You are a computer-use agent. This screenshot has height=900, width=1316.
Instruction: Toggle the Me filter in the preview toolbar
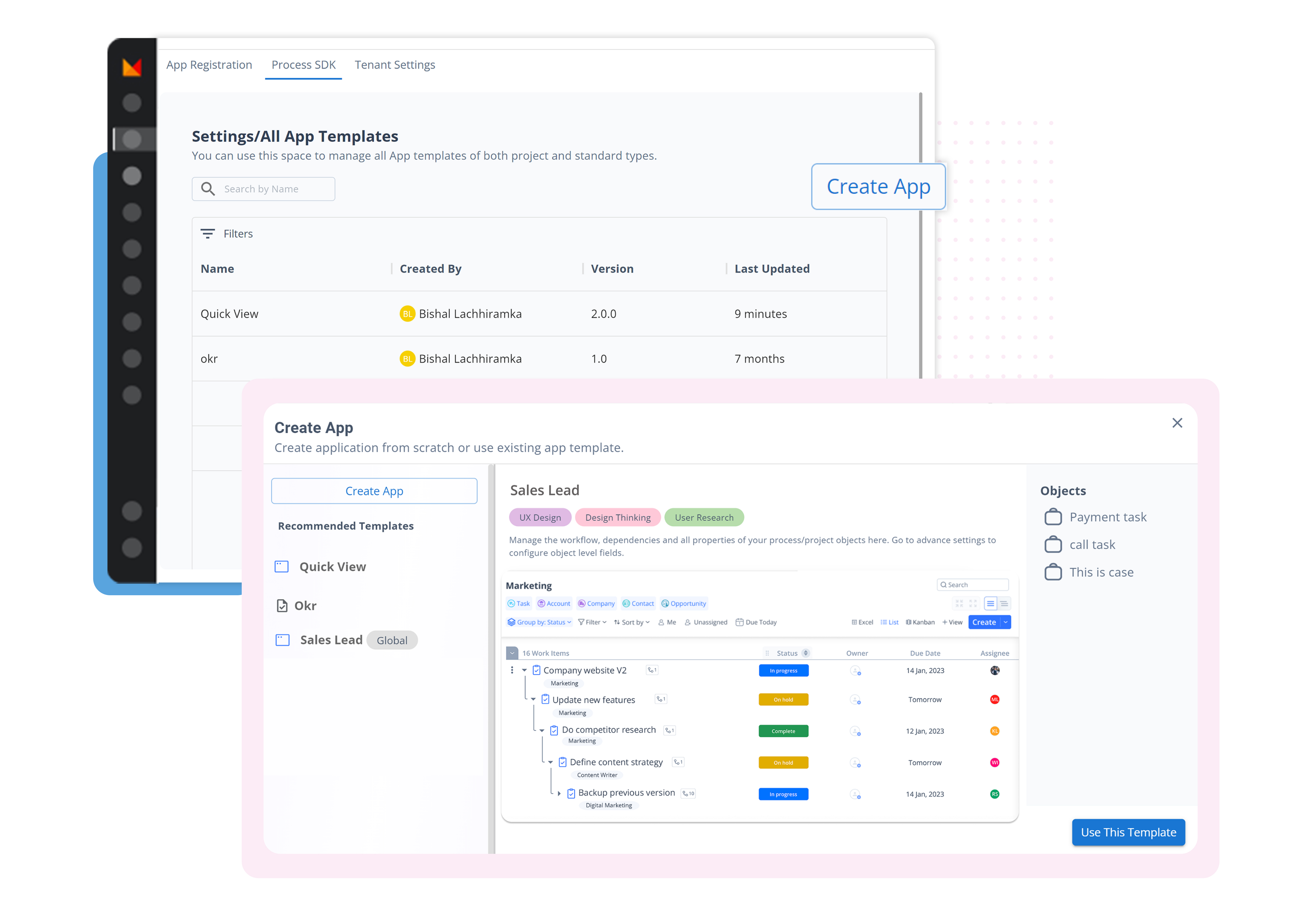667,623
